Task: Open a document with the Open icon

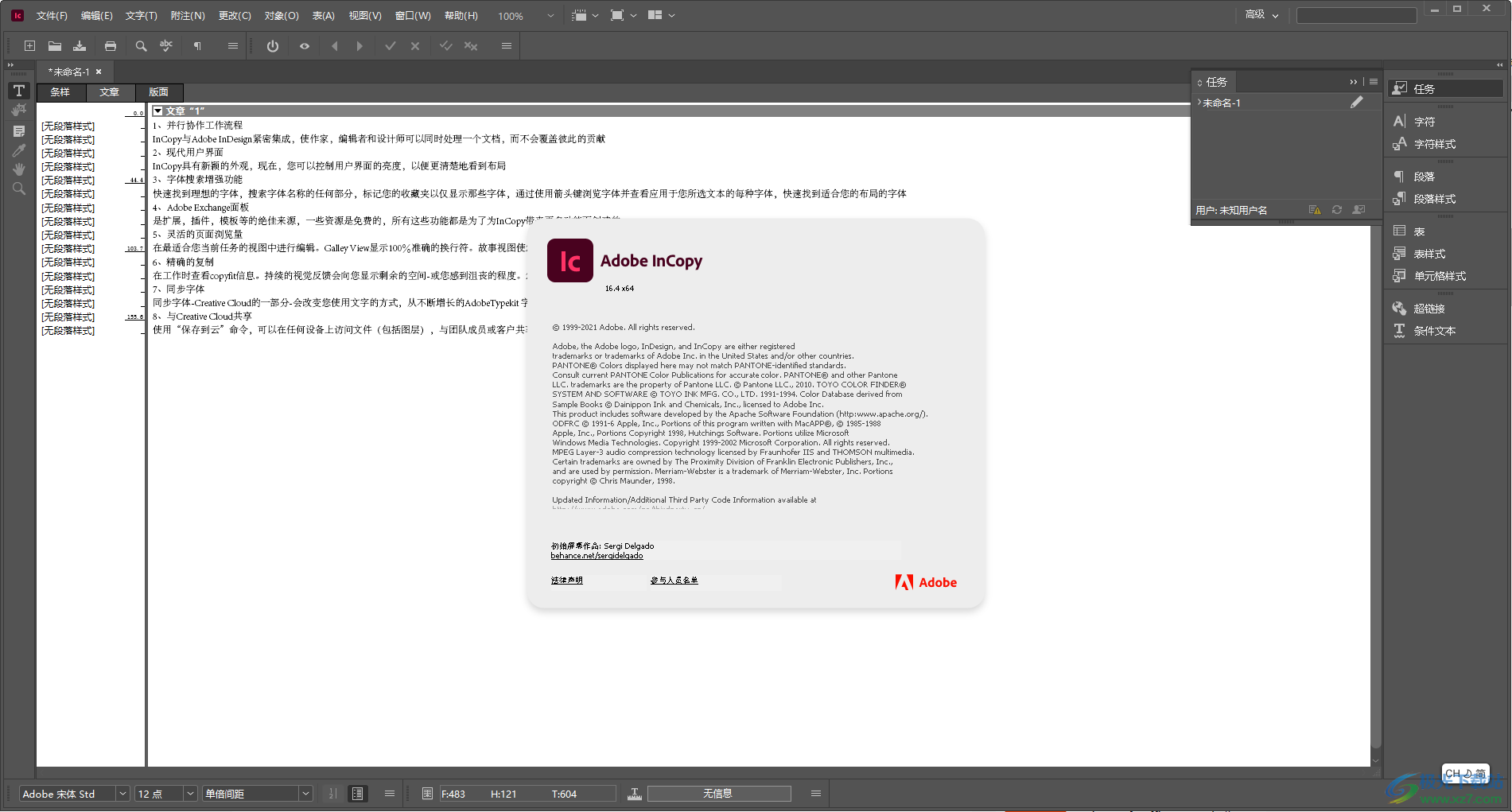Action: (54, 45)
